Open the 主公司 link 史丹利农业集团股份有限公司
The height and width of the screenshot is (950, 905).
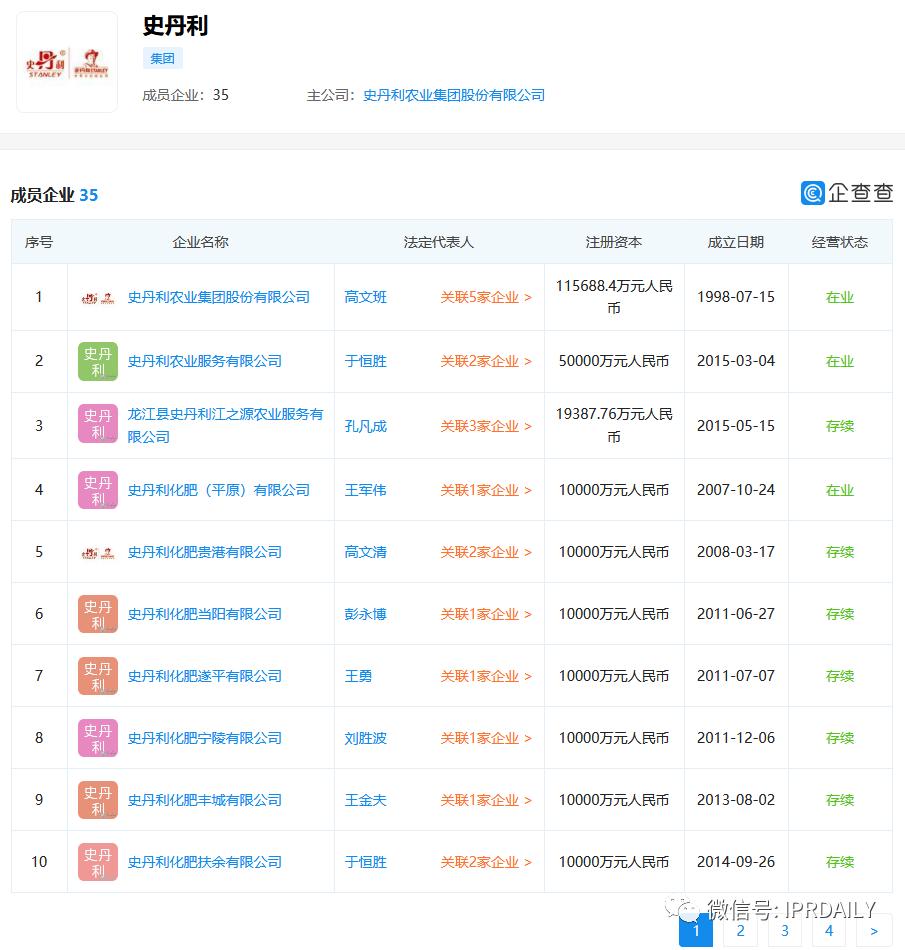(x=454, y=95)
